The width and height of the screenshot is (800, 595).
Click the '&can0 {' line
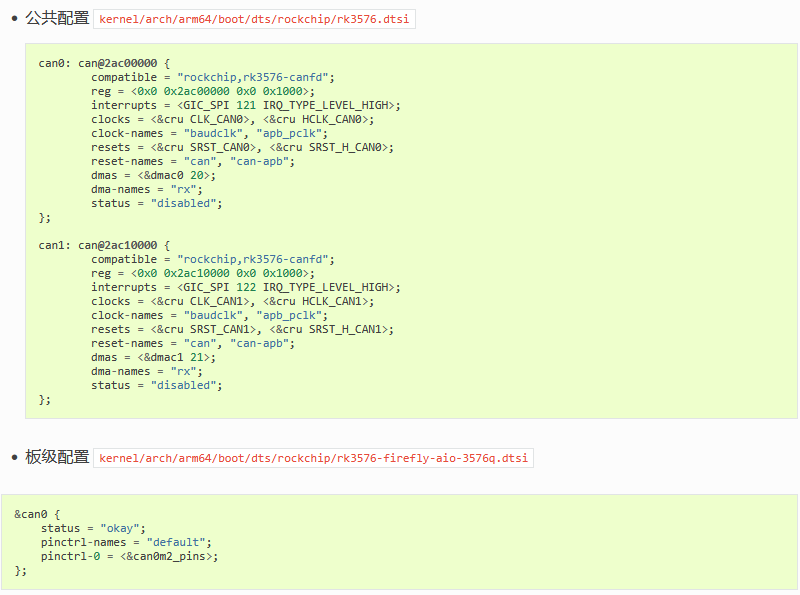coord(37,514)
